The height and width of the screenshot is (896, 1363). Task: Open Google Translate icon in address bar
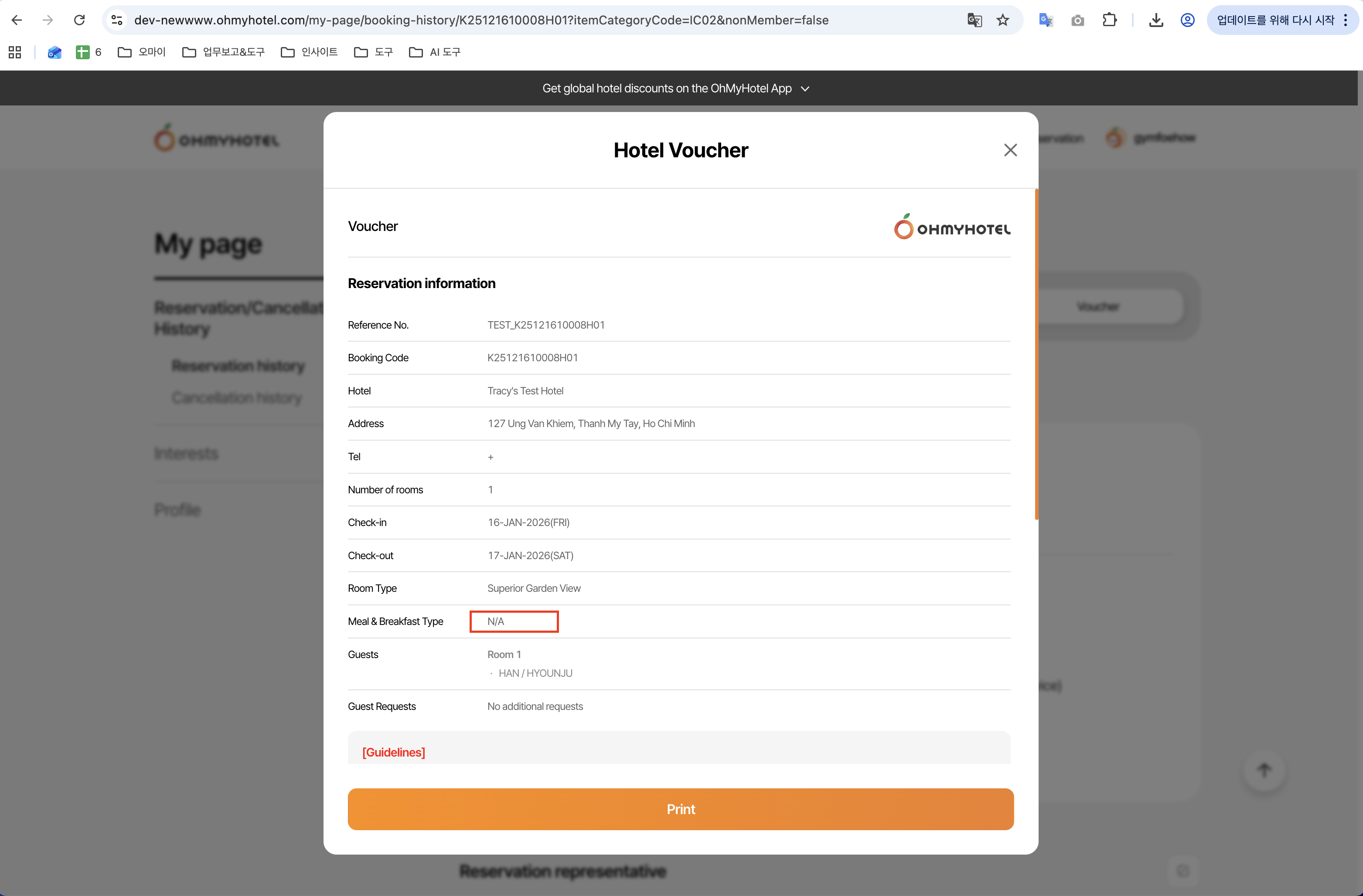(974, 20)
